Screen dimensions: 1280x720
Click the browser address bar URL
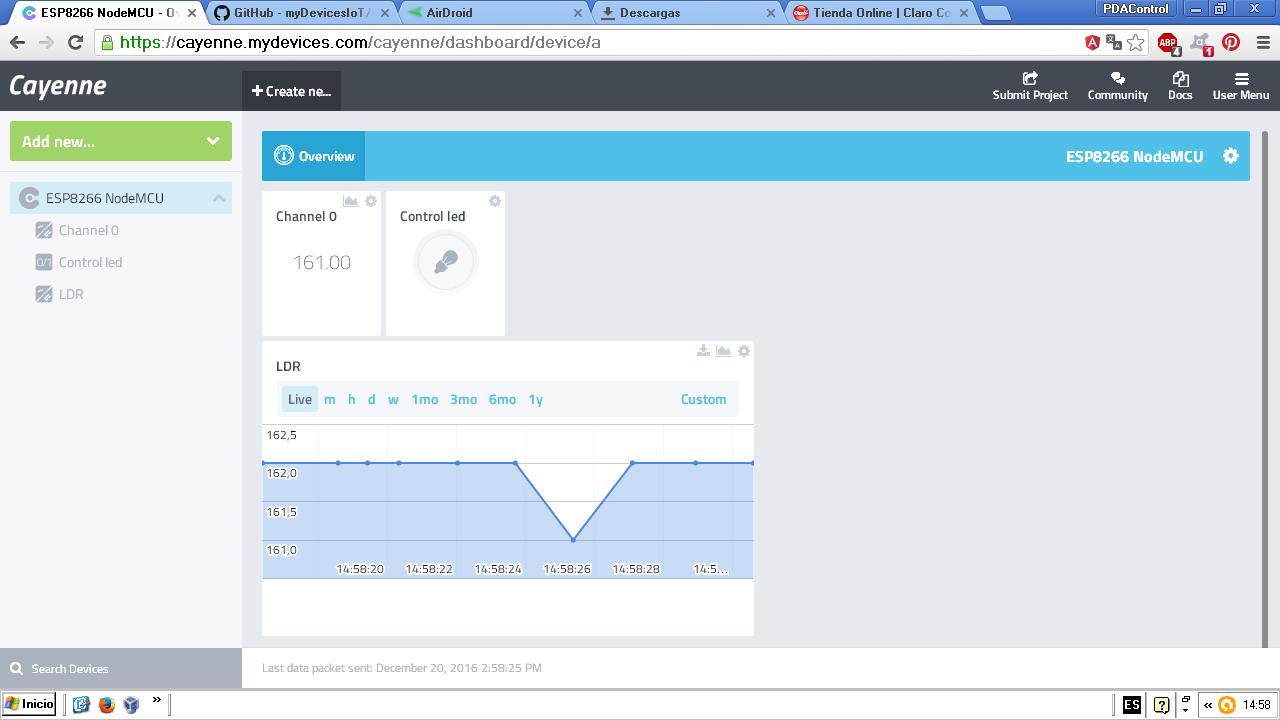[x=360, y=43]
